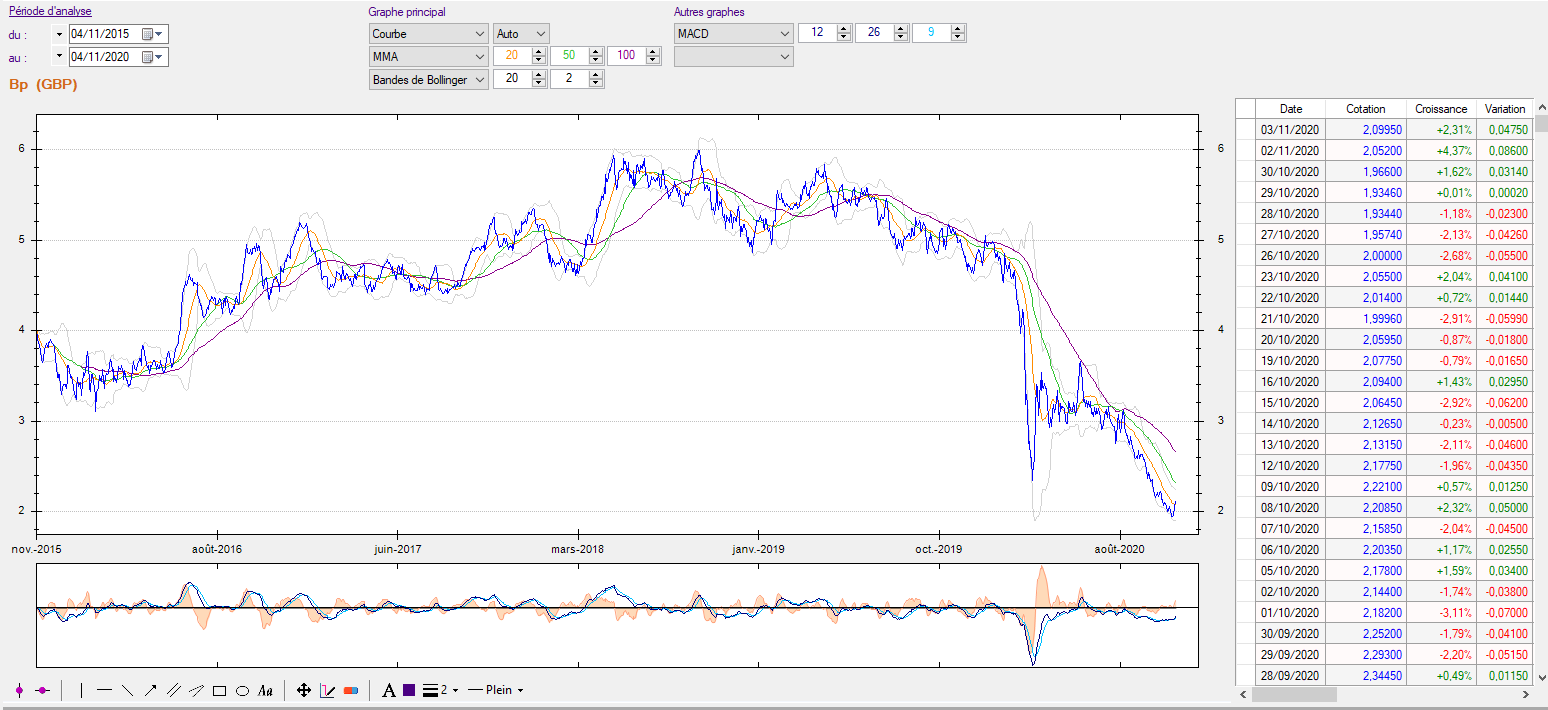Click the Bp (GBP) stock title
Screen dimensions: 1548x710
[x=43, y=84]
